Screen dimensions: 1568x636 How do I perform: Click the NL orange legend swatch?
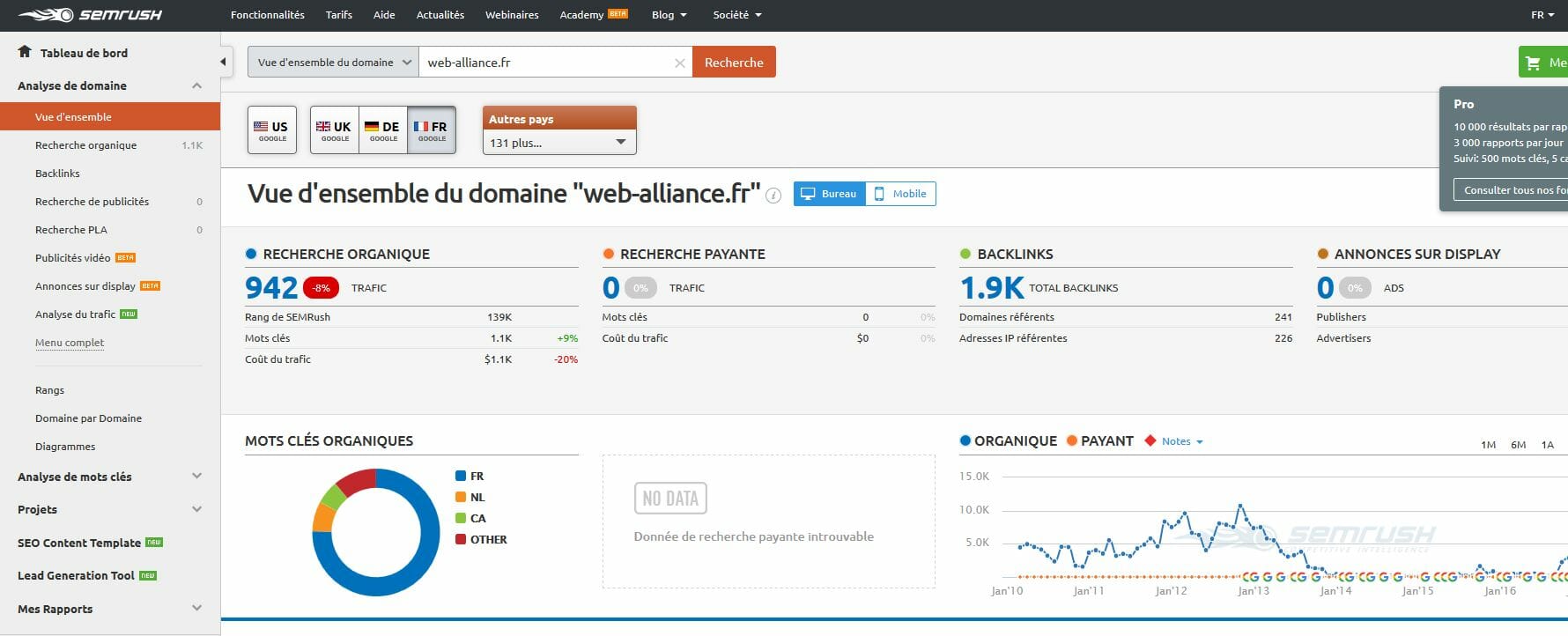coord(461,497)
